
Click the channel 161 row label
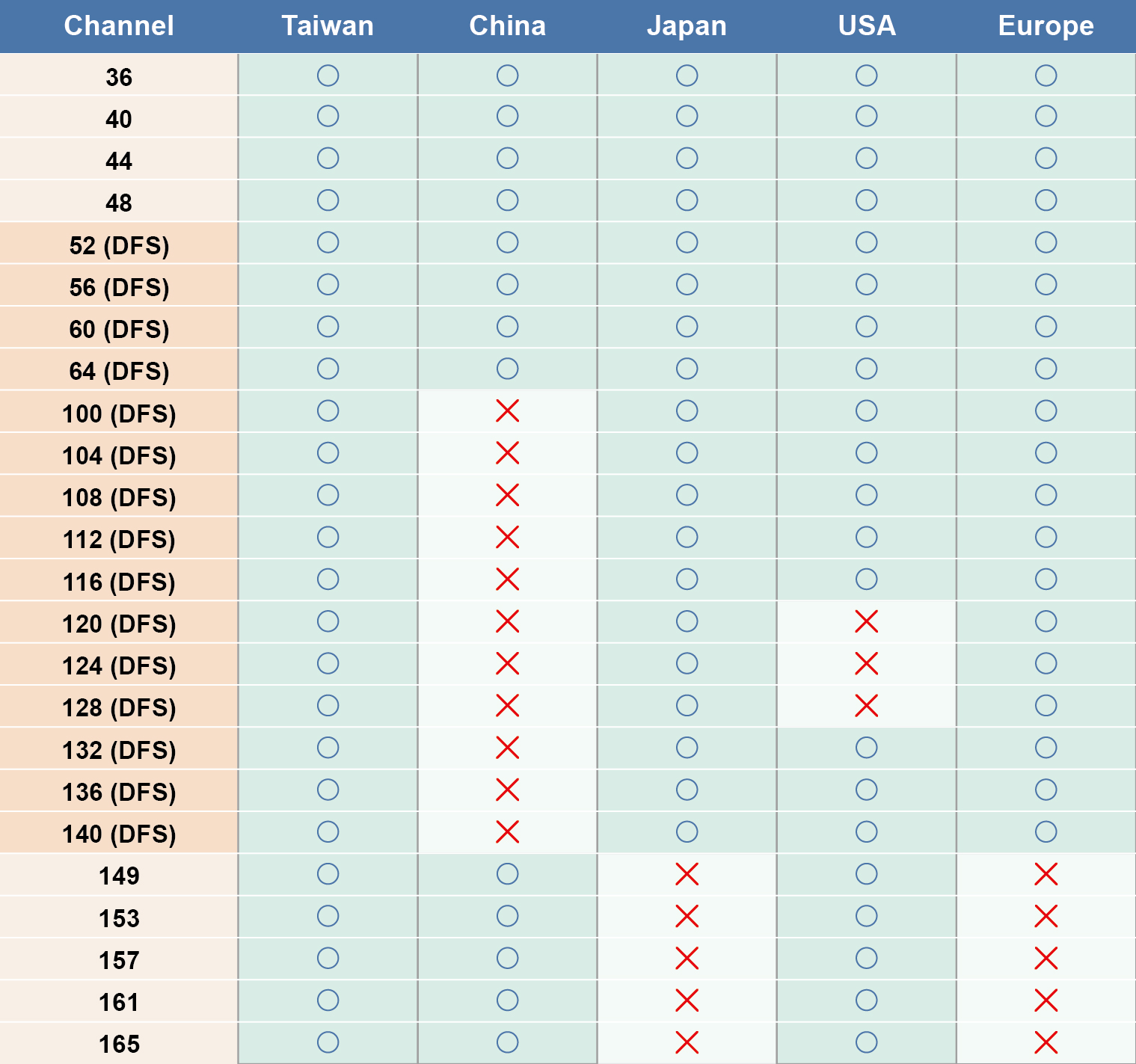pyautogui.click(x=119, y=1002)
